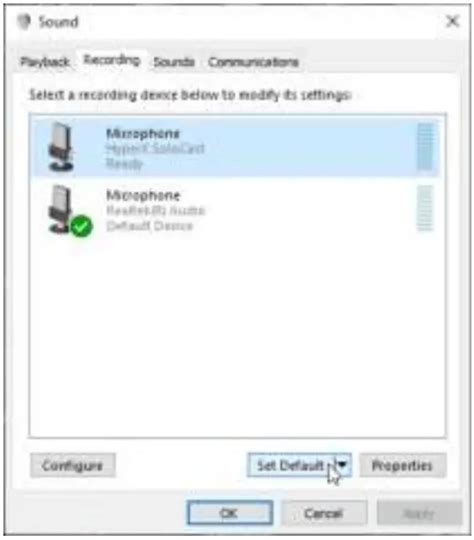Click the green default device checkmark badge
The image size is (474, 540).
tap(82, 226)
